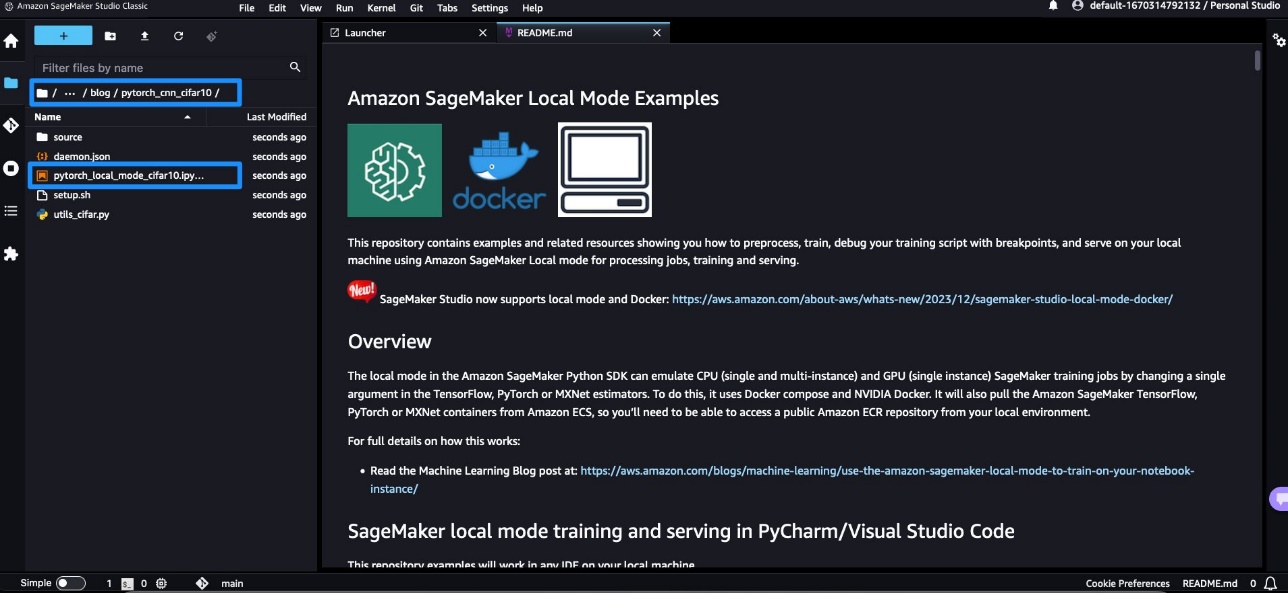Viewport: 1288px width, 593px height.
Task: Open Running Terminals and Kernels sidebar icon
Action: click(11, 168)
